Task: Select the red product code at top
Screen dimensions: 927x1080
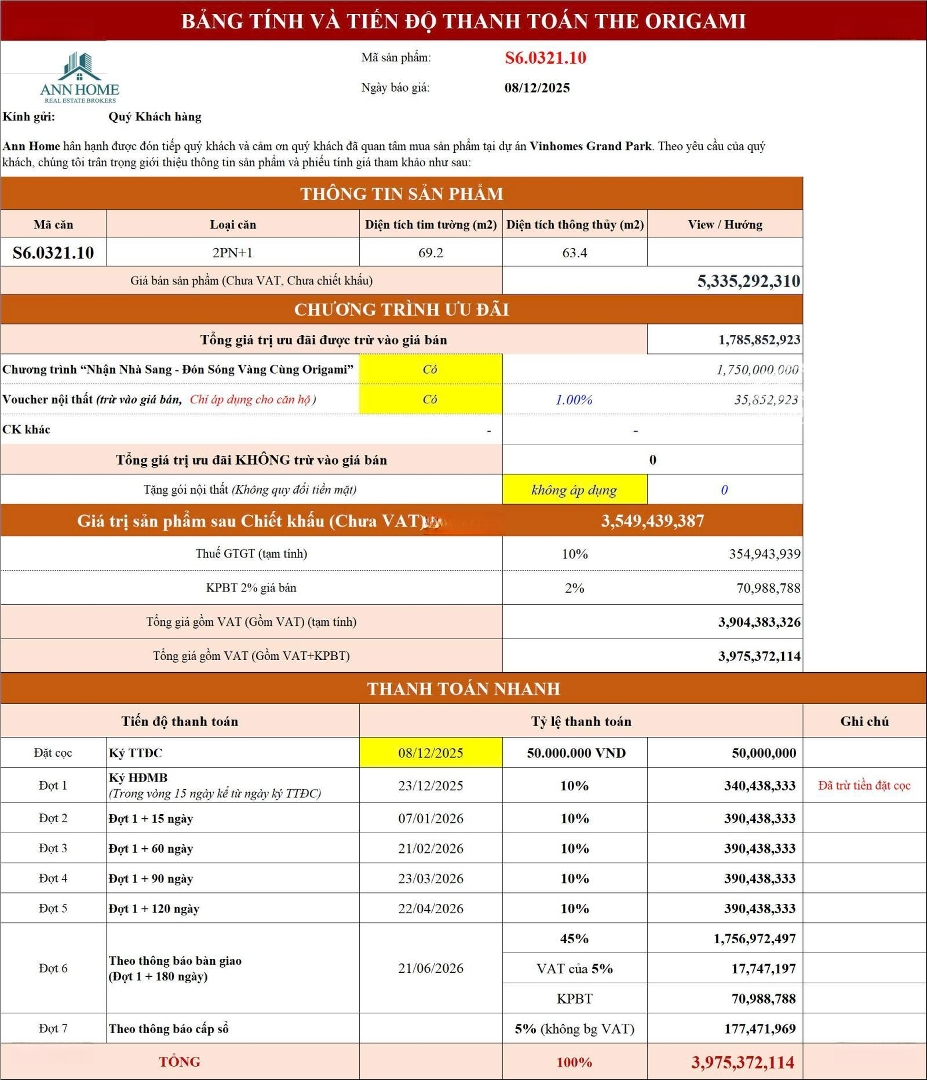Action: (x=545, y=58)
